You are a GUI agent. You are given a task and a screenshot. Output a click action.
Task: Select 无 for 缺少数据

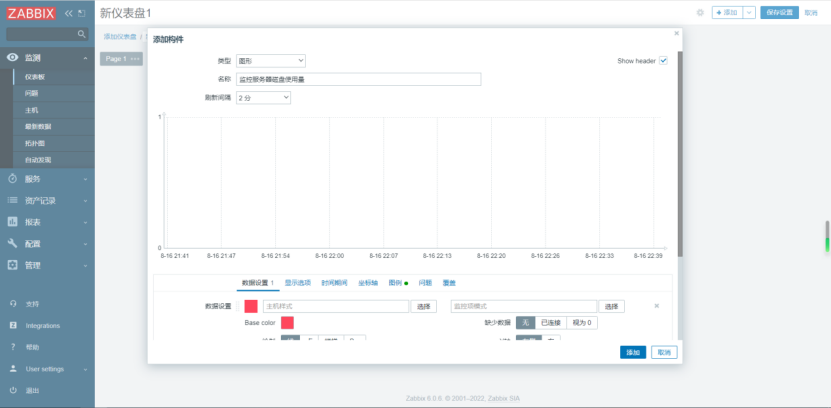click(525, 323)
